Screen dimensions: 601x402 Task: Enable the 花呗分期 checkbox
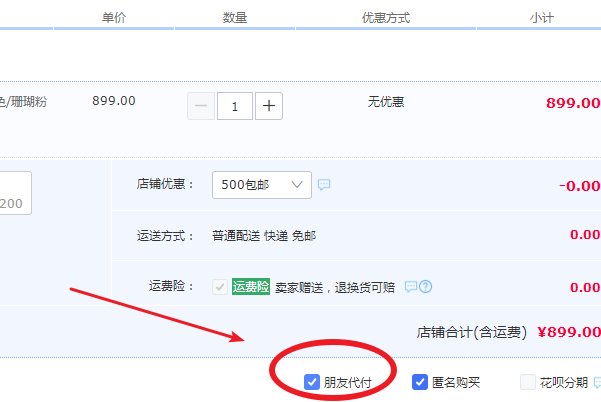(x=528, y=382)
